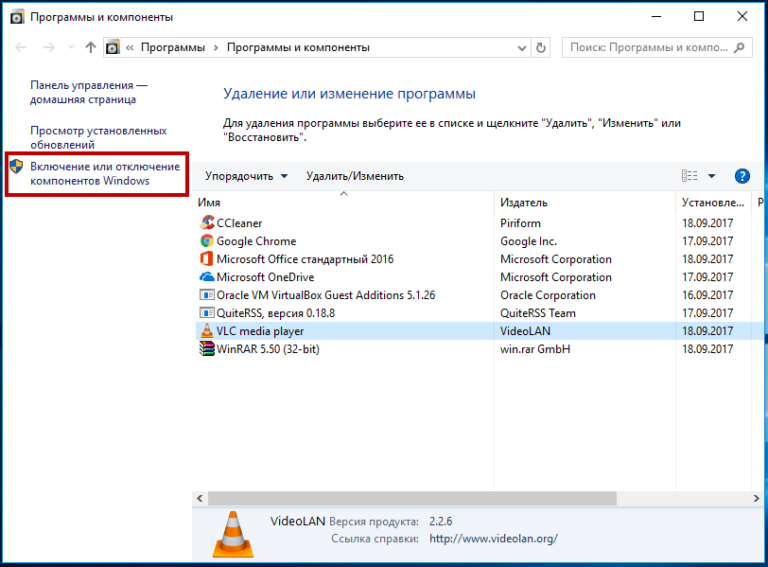
Task: Open Включение или отключение компонентов Windows
Action: click(105, 173)
